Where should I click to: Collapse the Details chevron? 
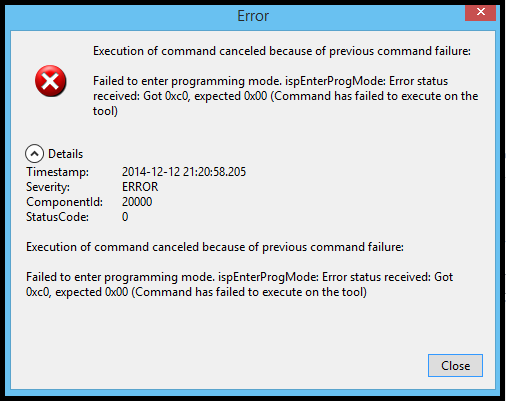pyautogui.click(x=34, y=154)
